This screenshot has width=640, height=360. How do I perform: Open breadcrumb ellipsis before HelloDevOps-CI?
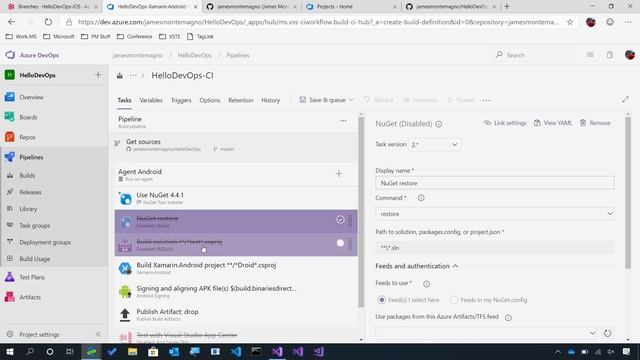click(x=133, y=76)
